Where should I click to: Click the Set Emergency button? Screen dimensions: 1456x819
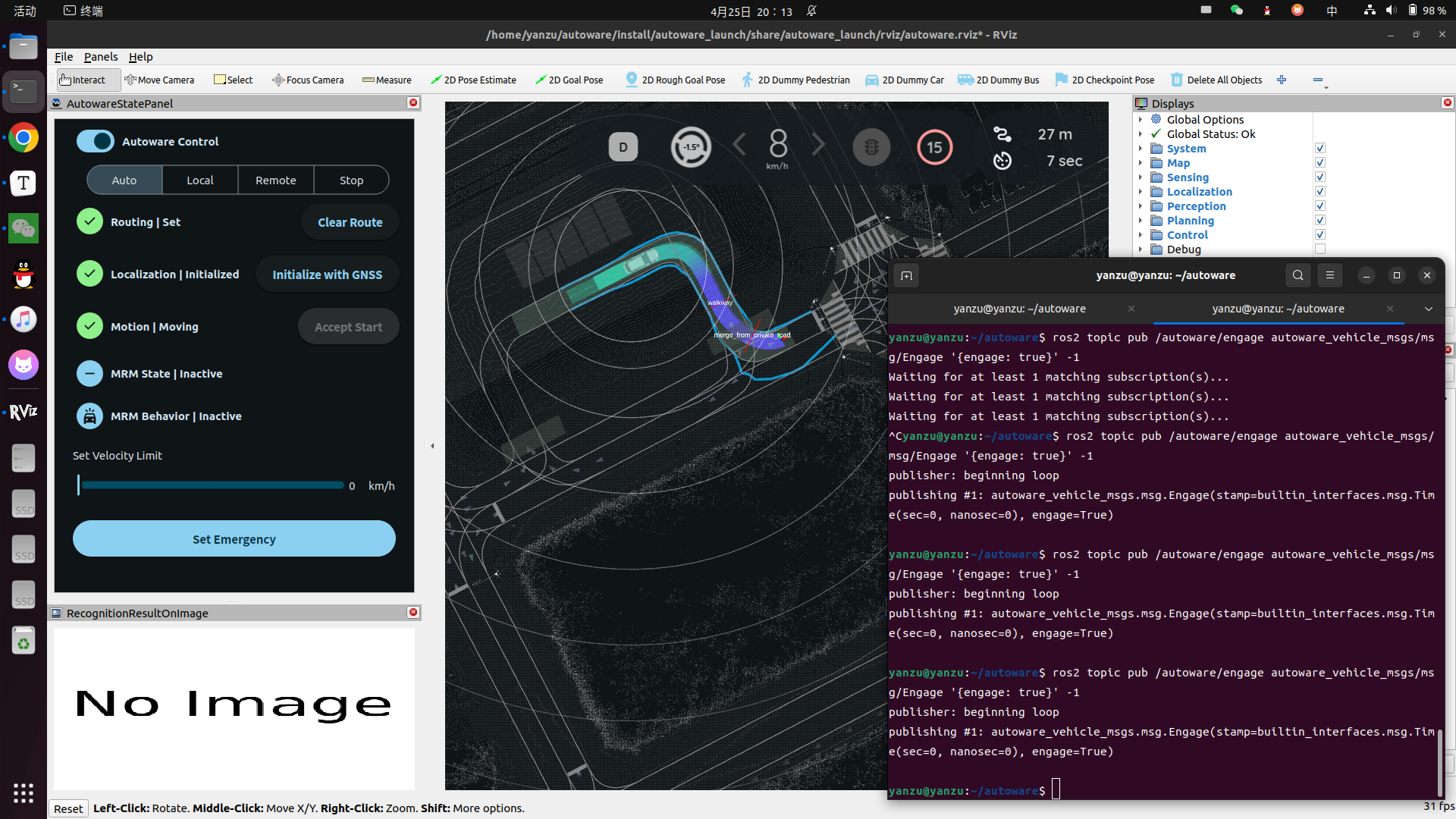[x=234, y=539]
